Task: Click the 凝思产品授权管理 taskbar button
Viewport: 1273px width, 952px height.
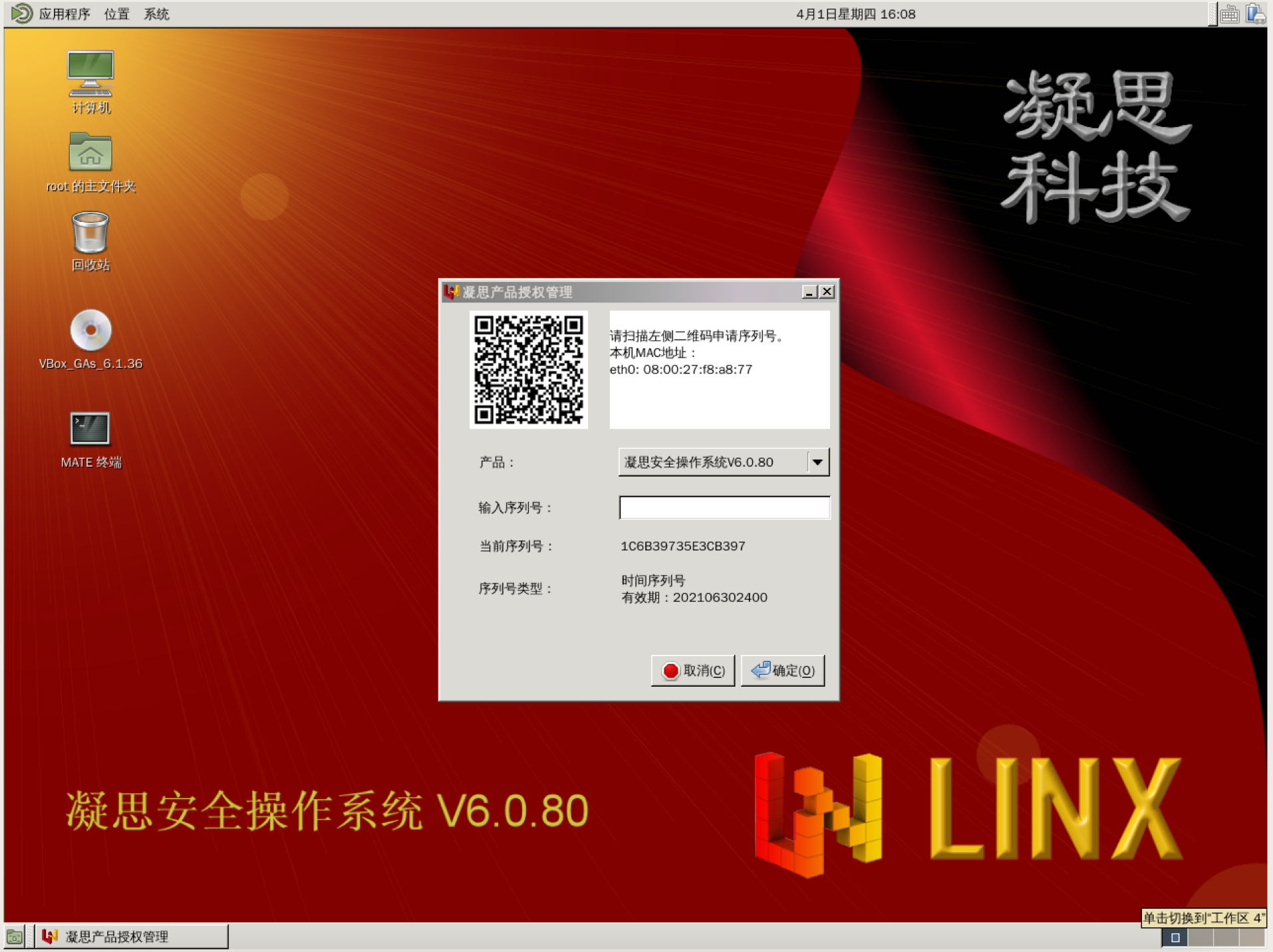Action: [131, 937]
